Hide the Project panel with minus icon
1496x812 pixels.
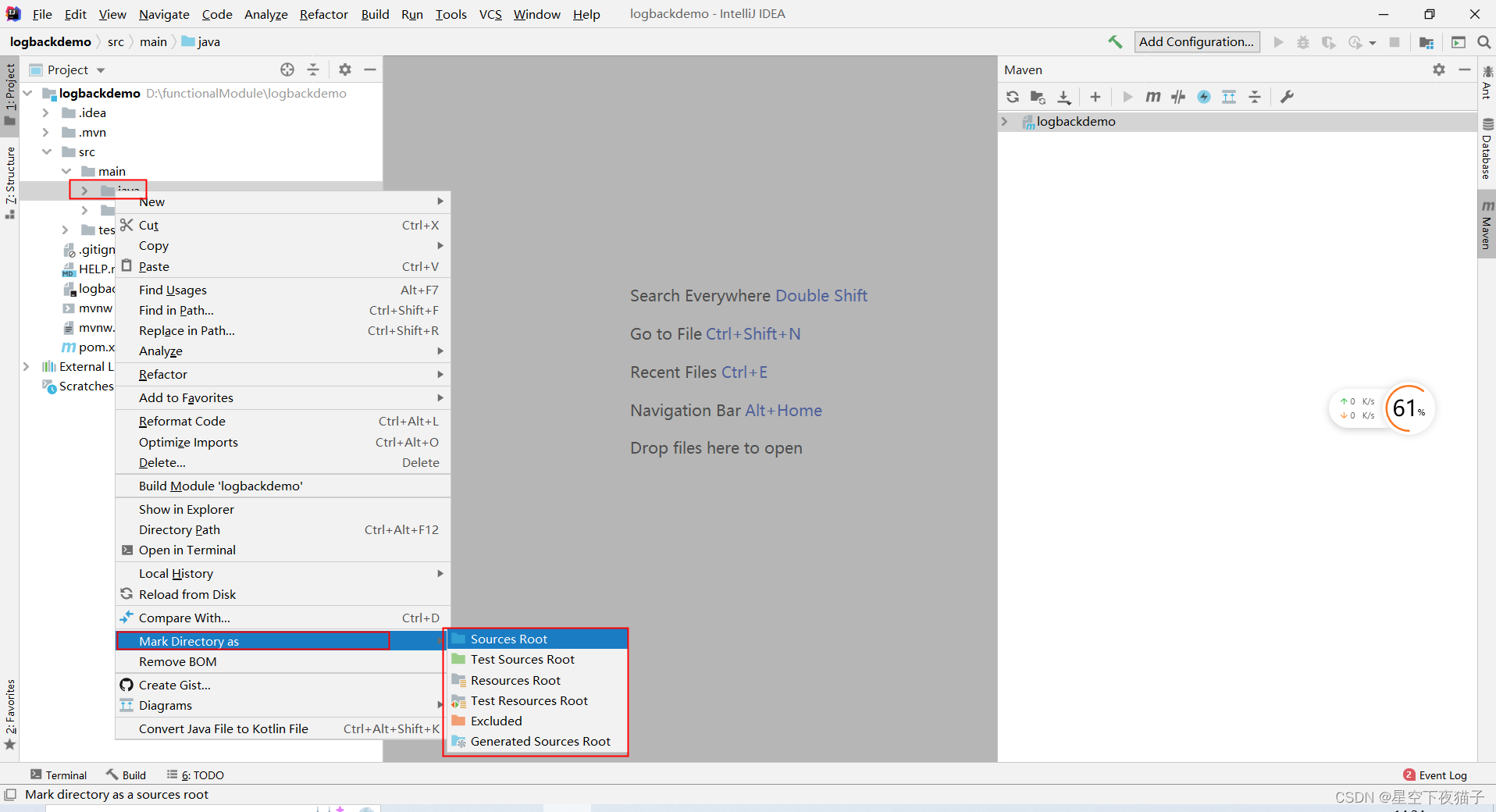[370, 69]
